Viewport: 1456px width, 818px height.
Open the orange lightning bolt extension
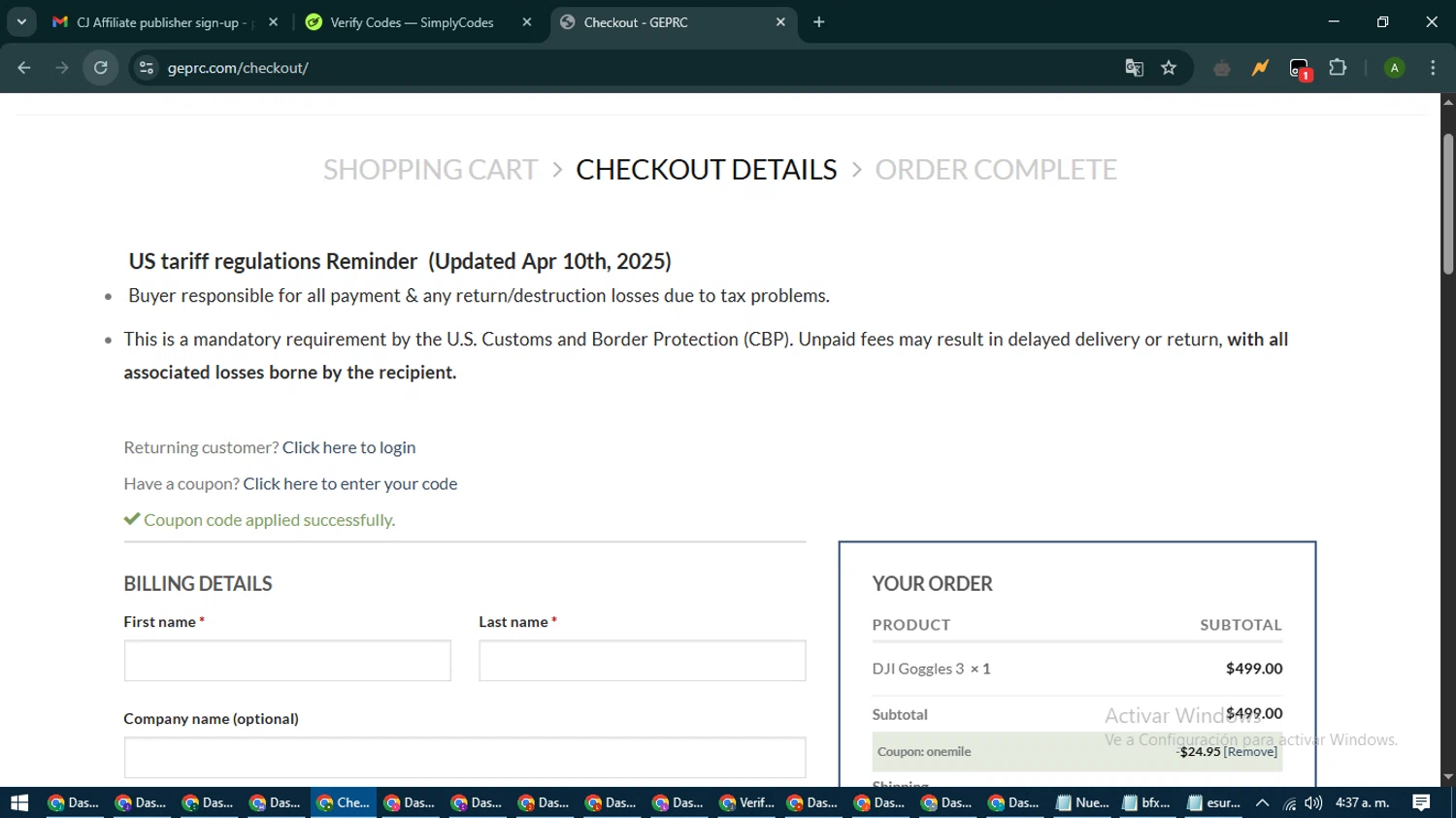(x=1260, y=68)
